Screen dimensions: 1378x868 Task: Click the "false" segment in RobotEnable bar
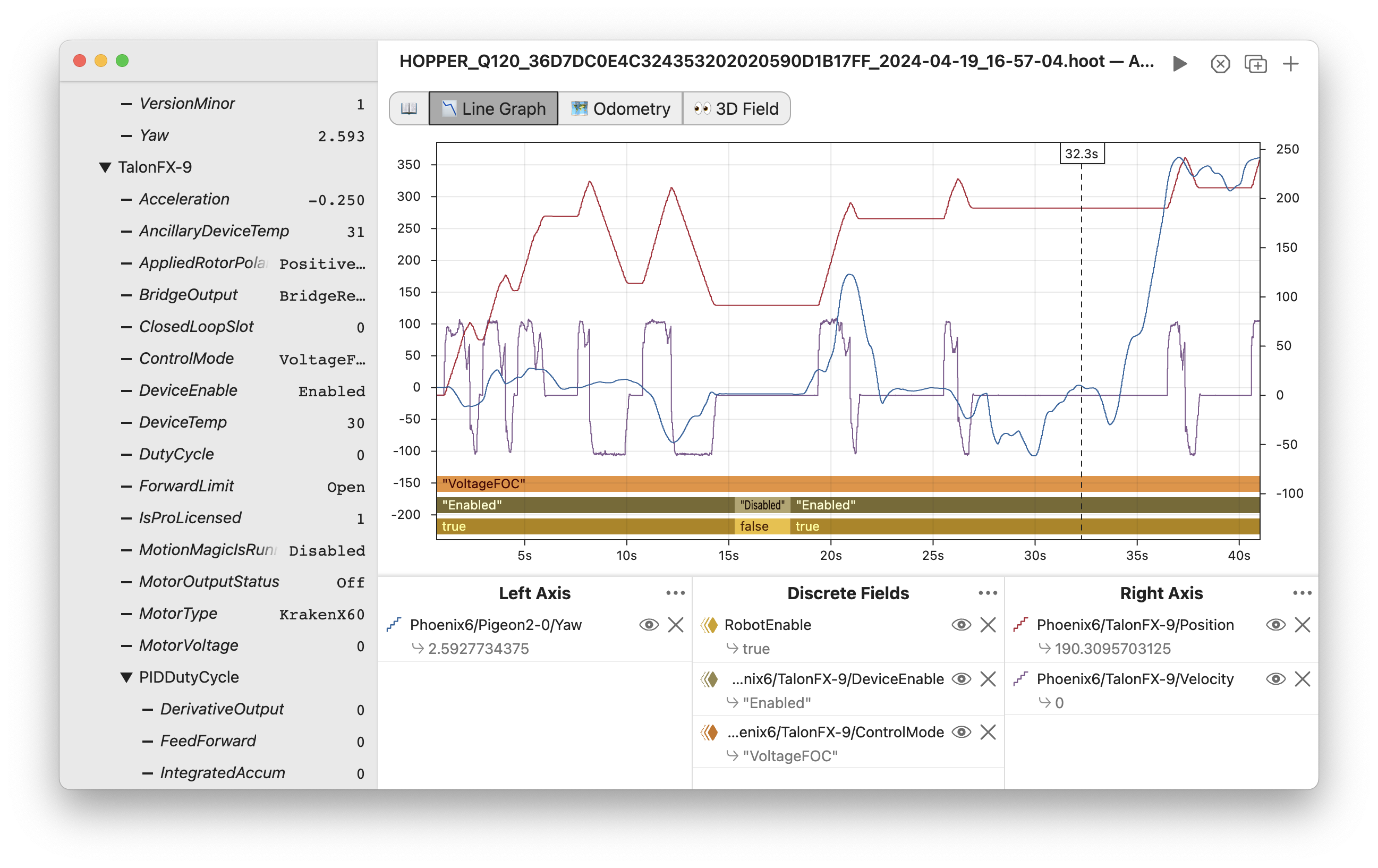pyautogui.click(x=762, y=526)
